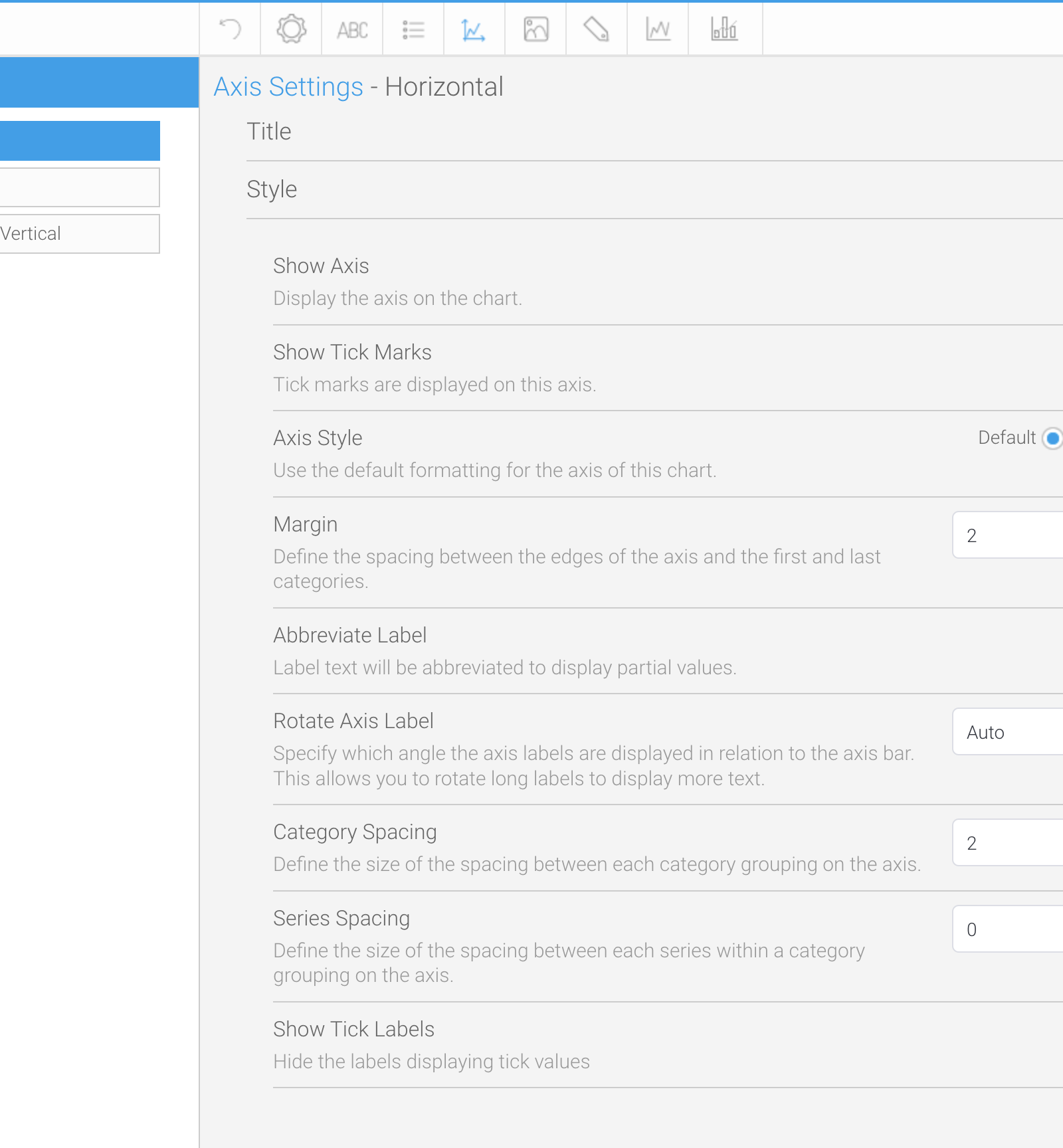Open Rotate Axis Label Auto dropdown
Image resolution: width=1063 pixels, height=1148 pixels.
click(x=1008, y=732)
